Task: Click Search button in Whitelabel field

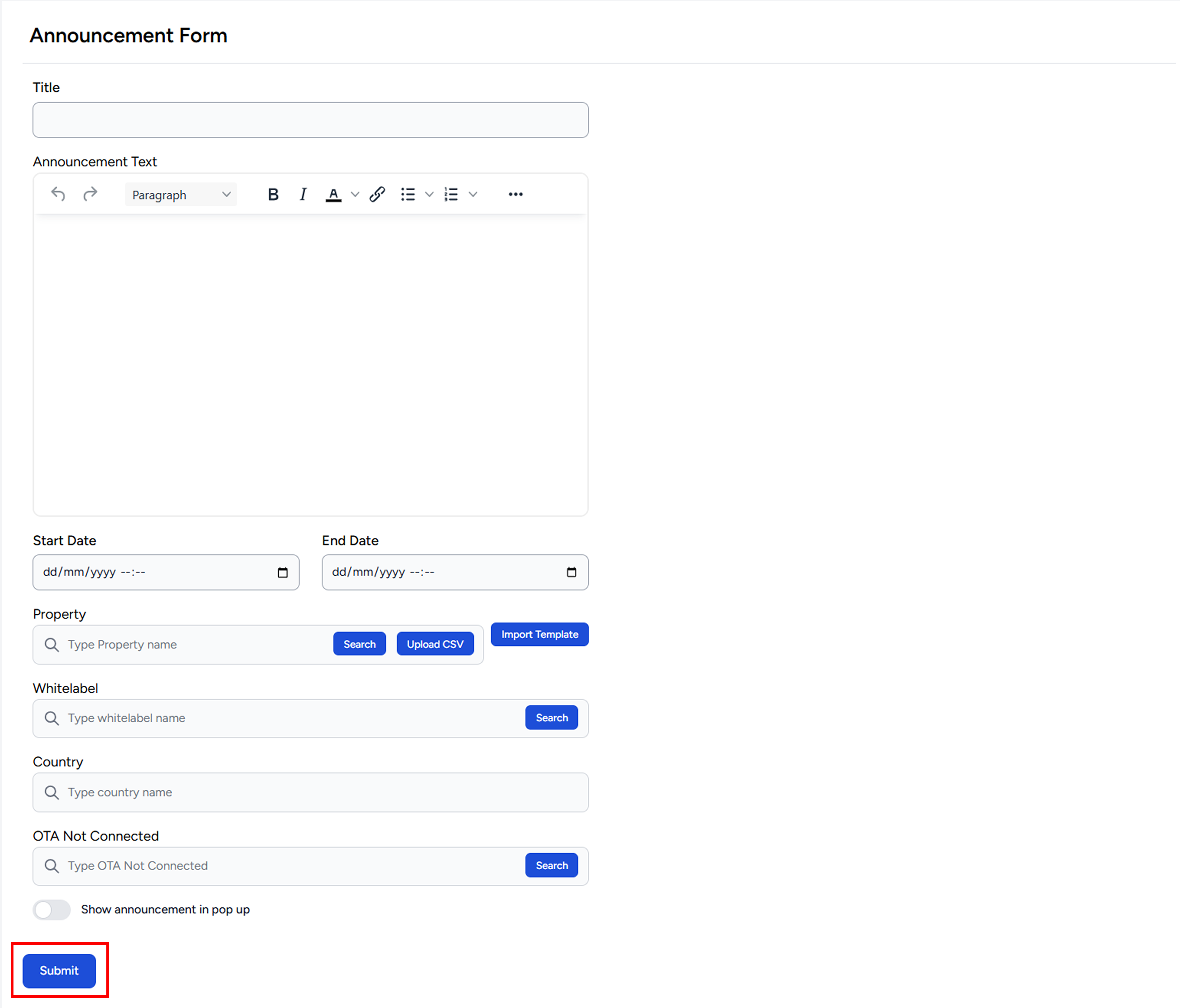Action: [x=551, y=718]
